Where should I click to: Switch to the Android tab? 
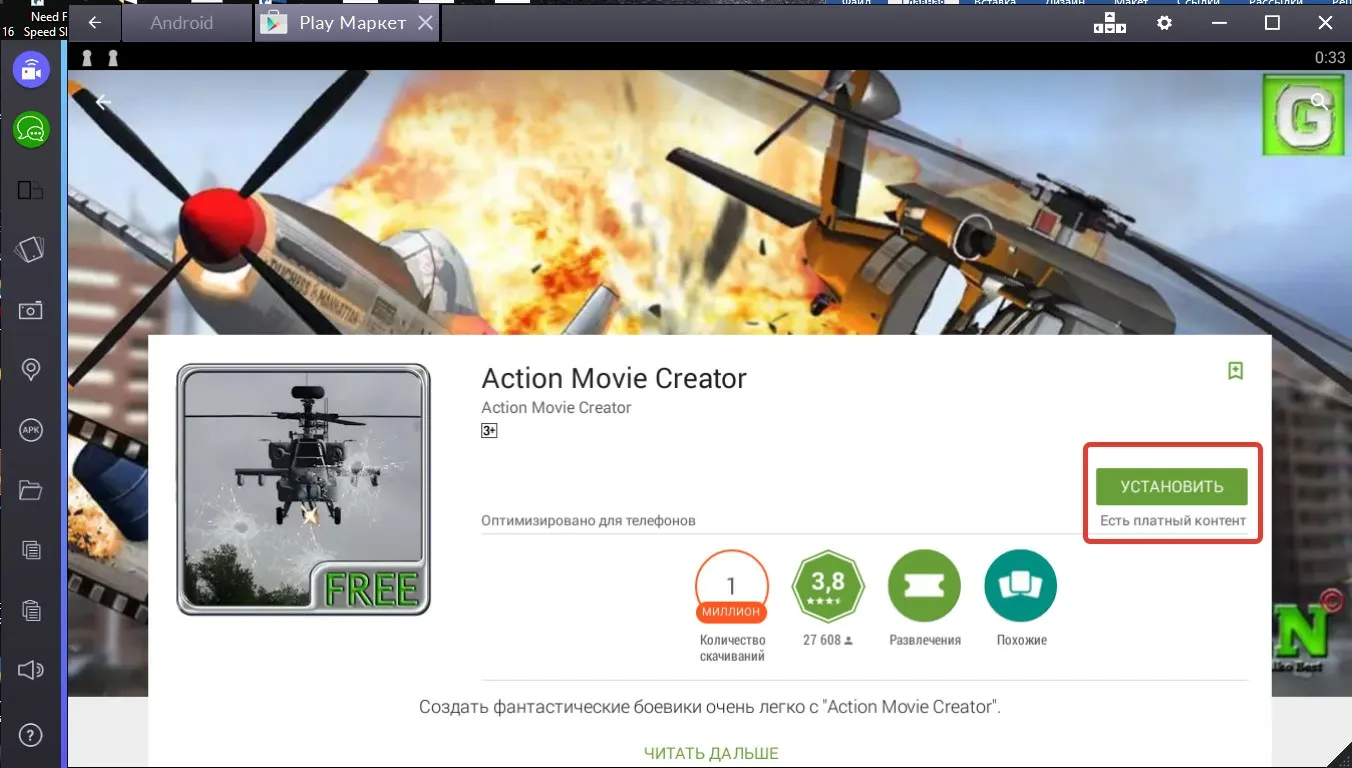click(x=182, y=23)
